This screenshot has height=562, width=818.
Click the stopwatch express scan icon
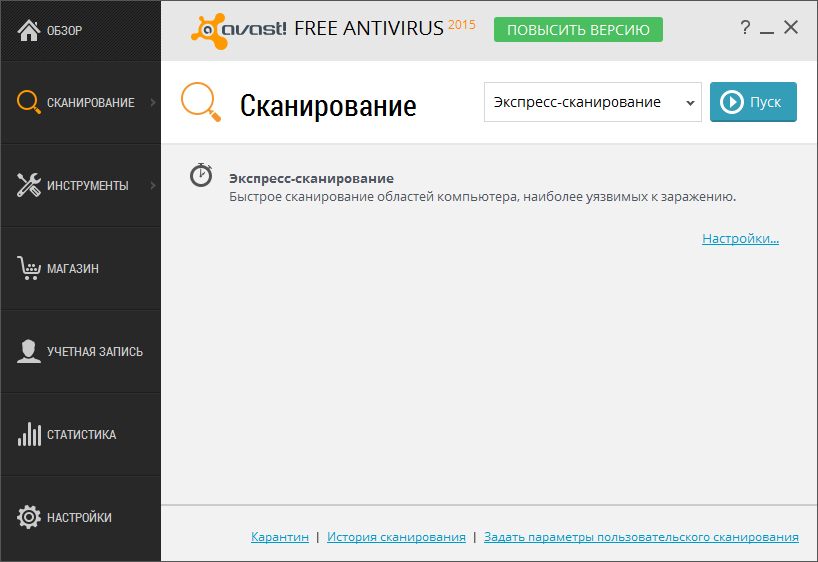201,175
